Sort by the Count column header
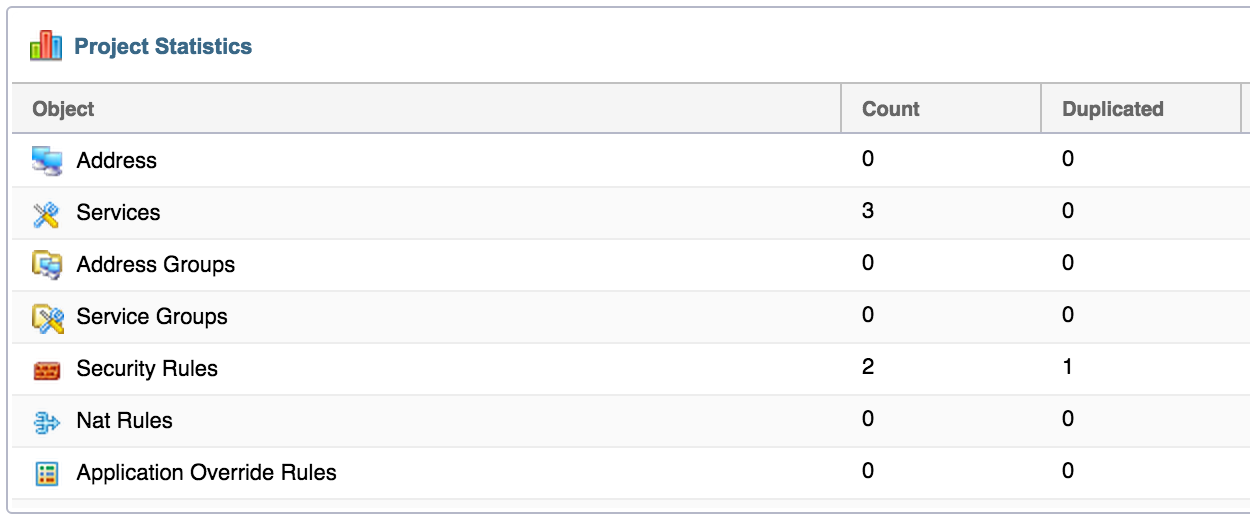This screenshot has width=1250, height=520. click(890, 109)
